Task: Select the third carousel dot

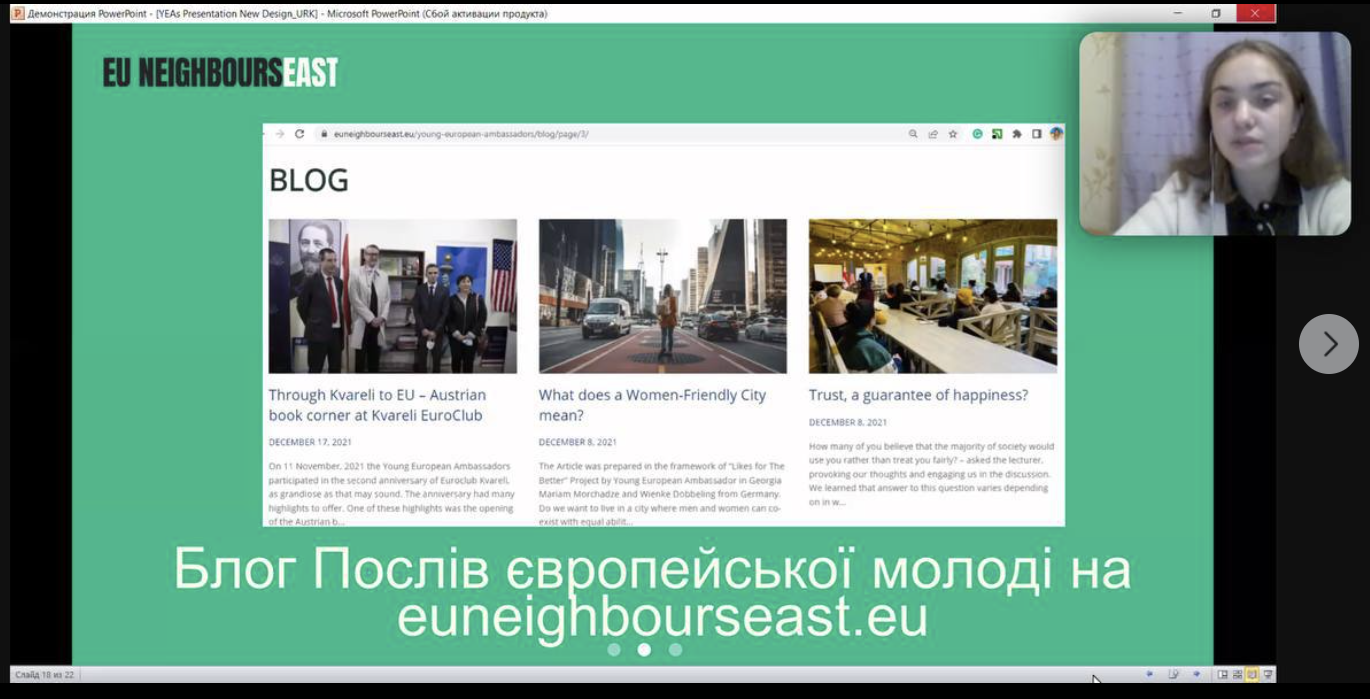Action: pos(675,649)
